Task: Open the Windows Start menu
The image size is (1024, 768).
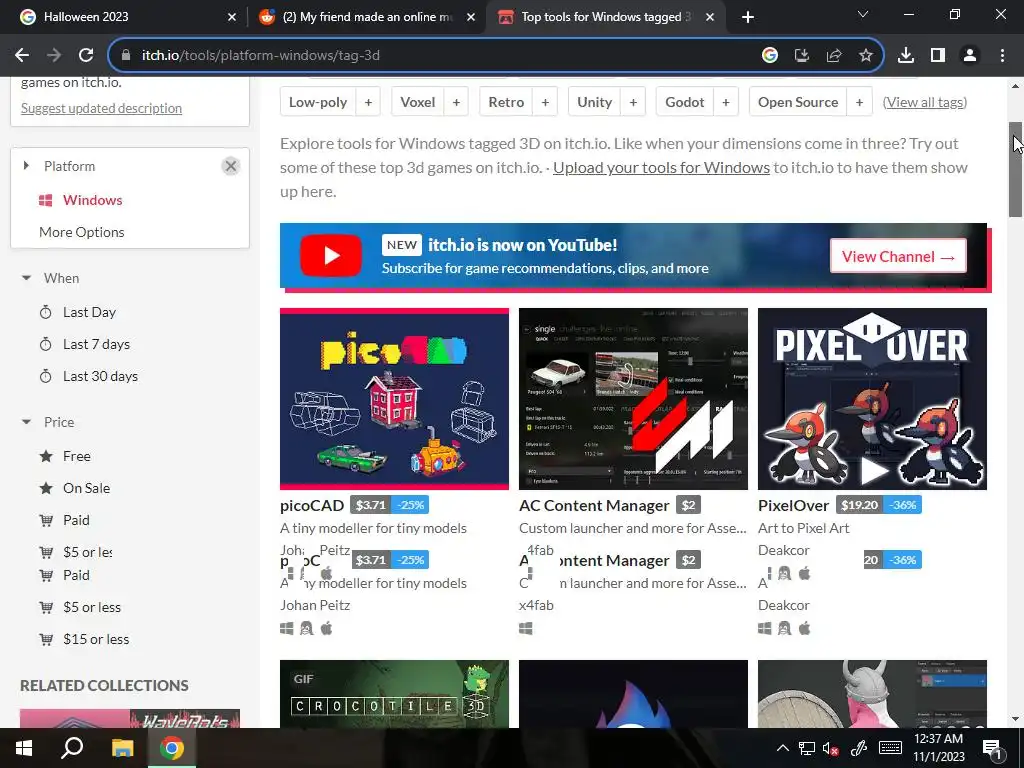Action: pos(24,748)
